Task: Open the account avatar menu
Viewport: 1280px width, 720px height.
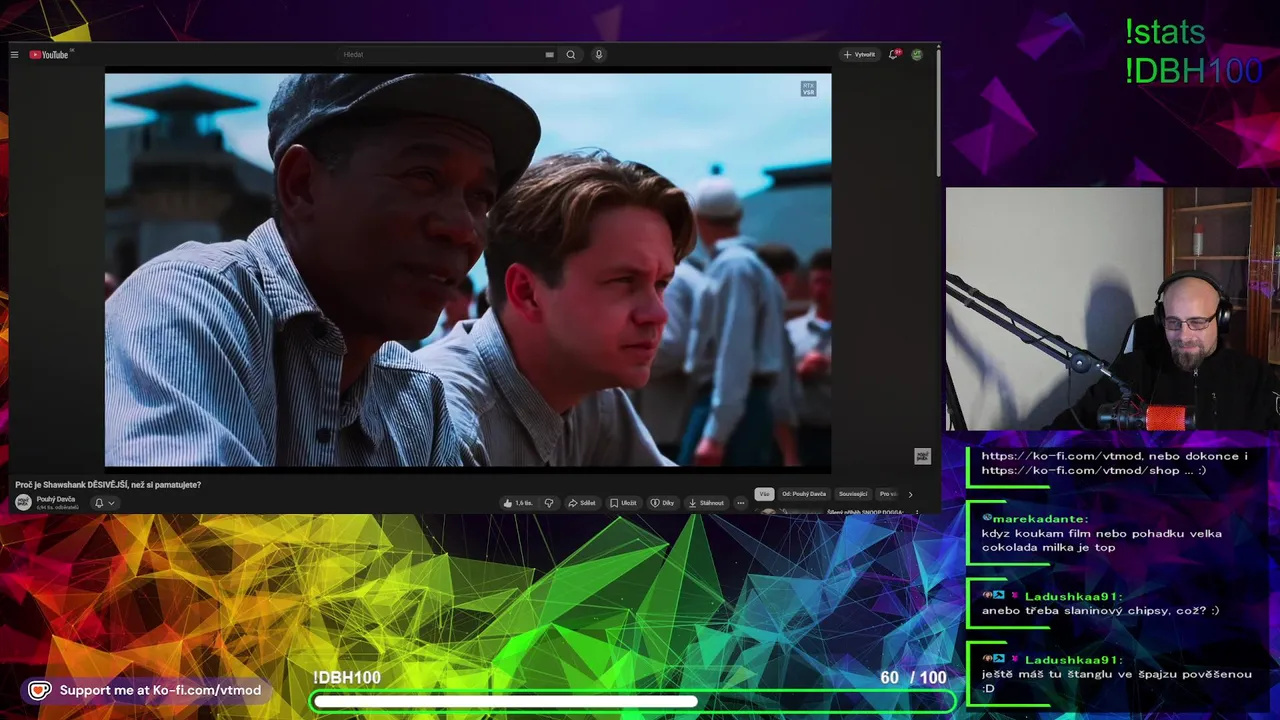Action: coord(917,55)
